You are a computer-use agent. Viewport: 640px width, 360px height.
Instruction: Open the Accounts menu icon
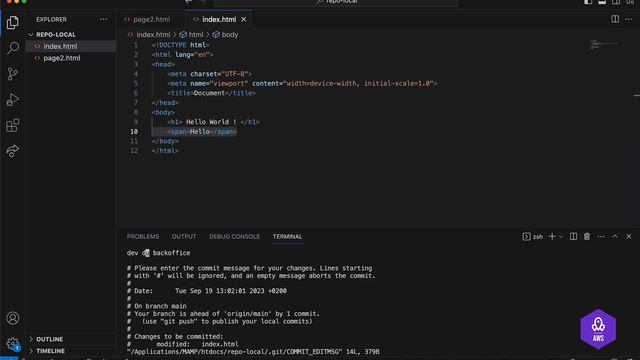coord(13,318)
